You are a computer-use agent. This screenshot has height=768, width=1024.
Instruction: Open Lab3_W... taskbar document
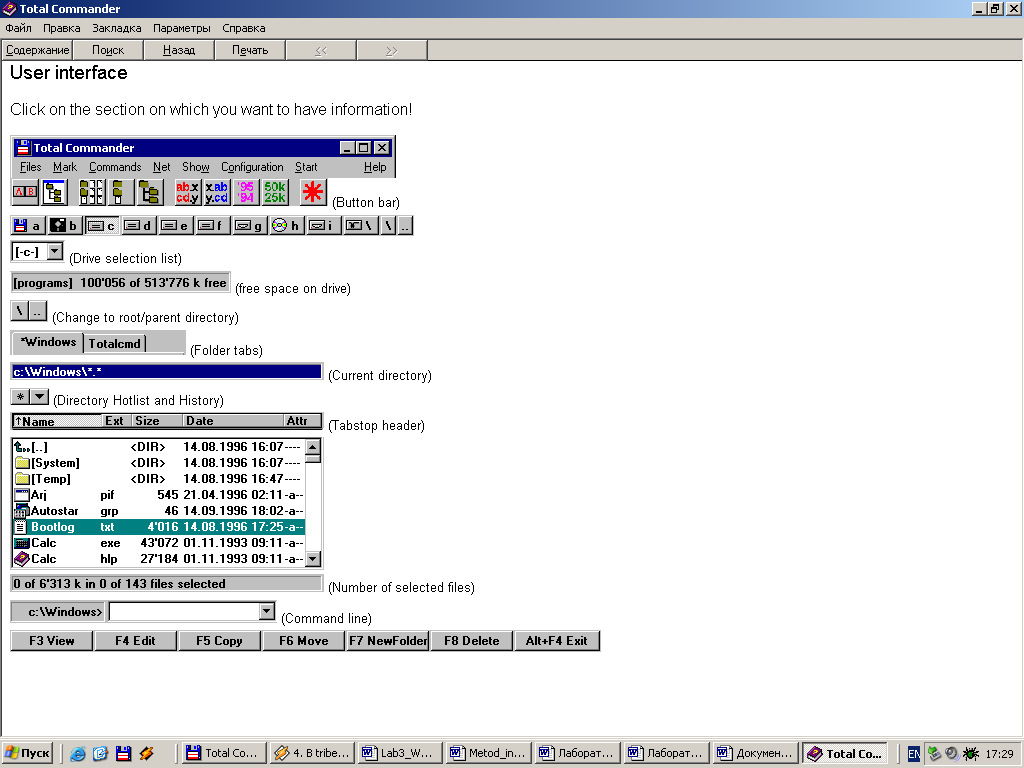[x=400, y=753]
